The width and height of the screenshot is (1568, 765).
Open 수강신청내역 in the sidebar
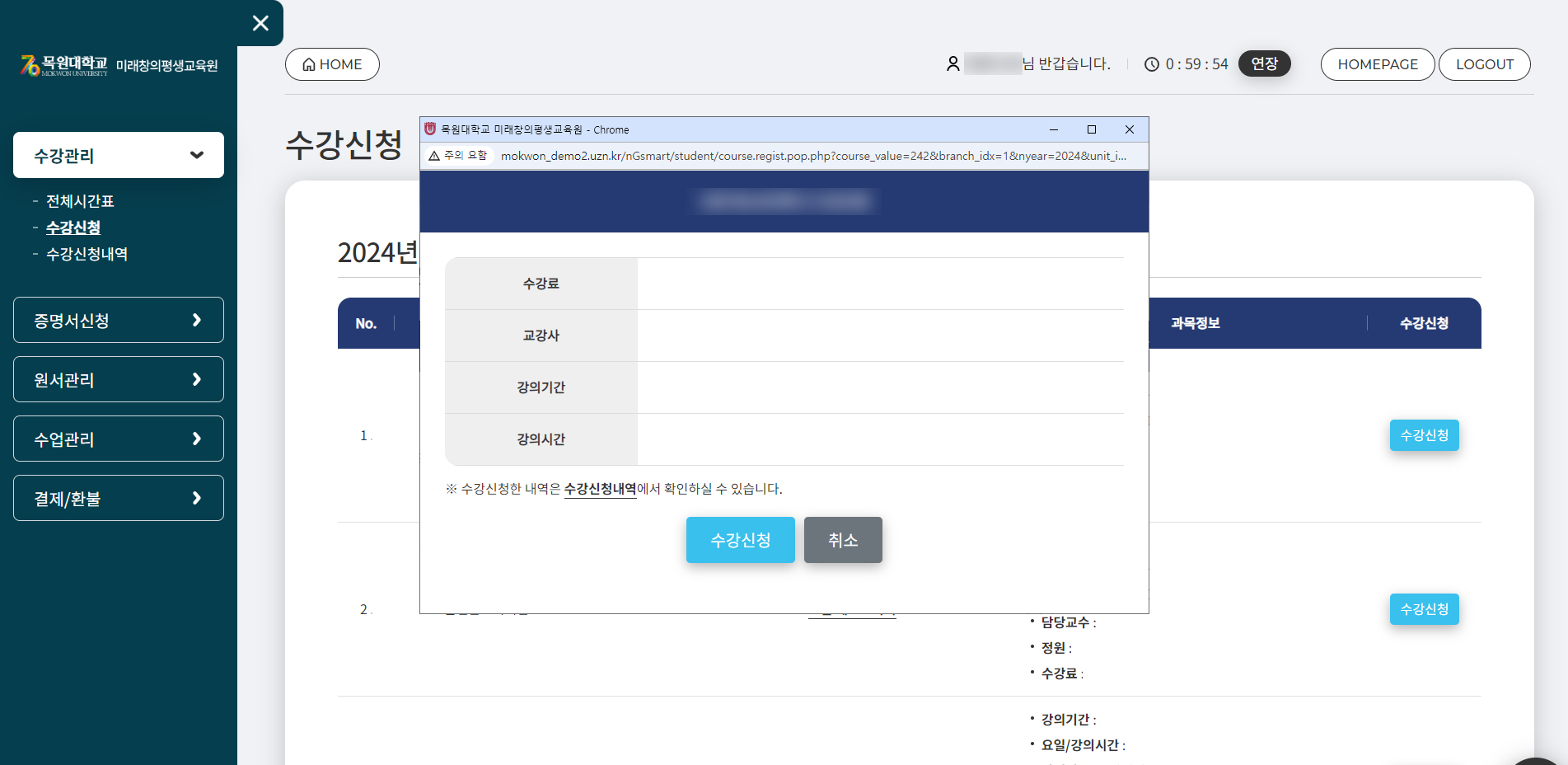point(87,254)
